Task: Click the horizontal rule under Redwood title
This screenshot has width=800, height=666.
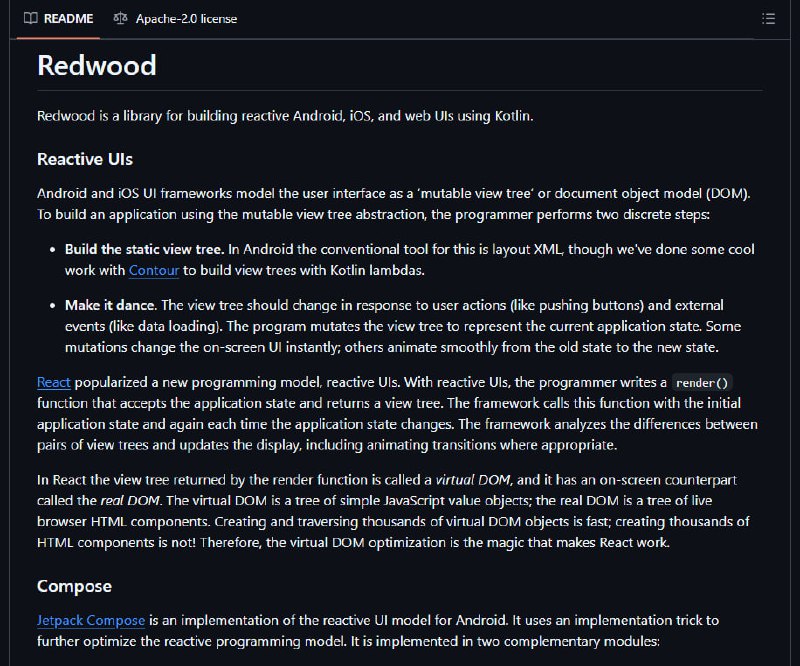Action: [x=400, y=90]
